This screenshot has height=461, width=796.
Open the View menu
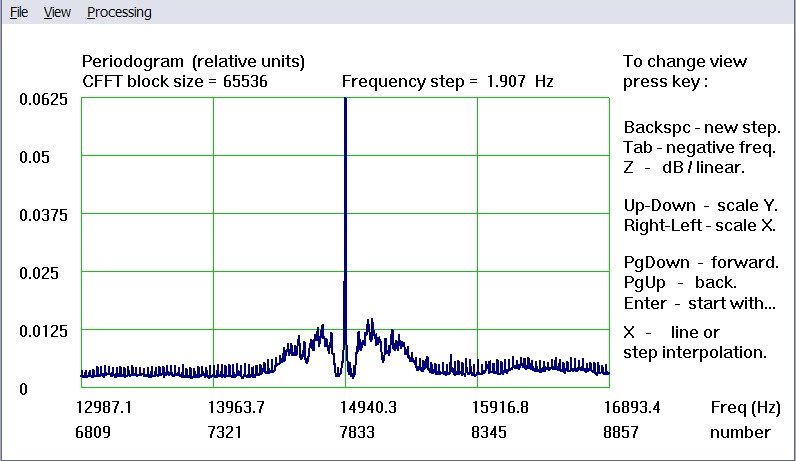(x=58, y=13)
